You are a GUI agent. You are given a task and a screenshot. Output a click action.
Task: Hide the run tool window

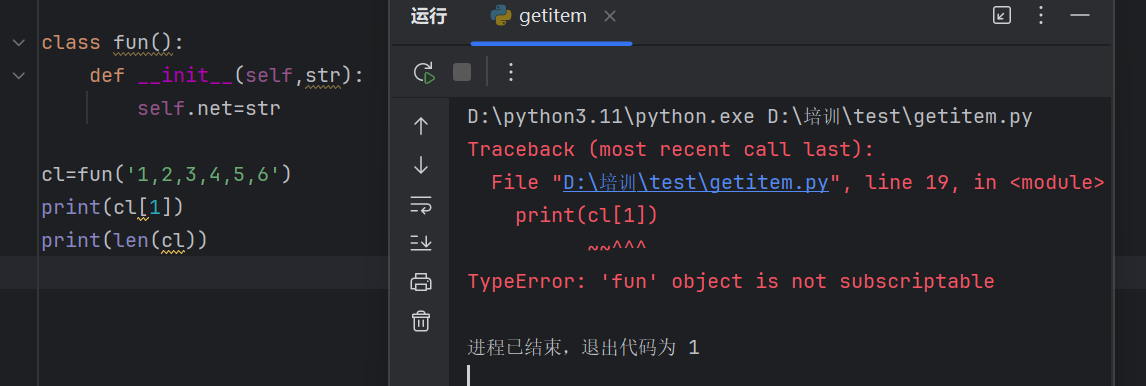(1079, 15)
